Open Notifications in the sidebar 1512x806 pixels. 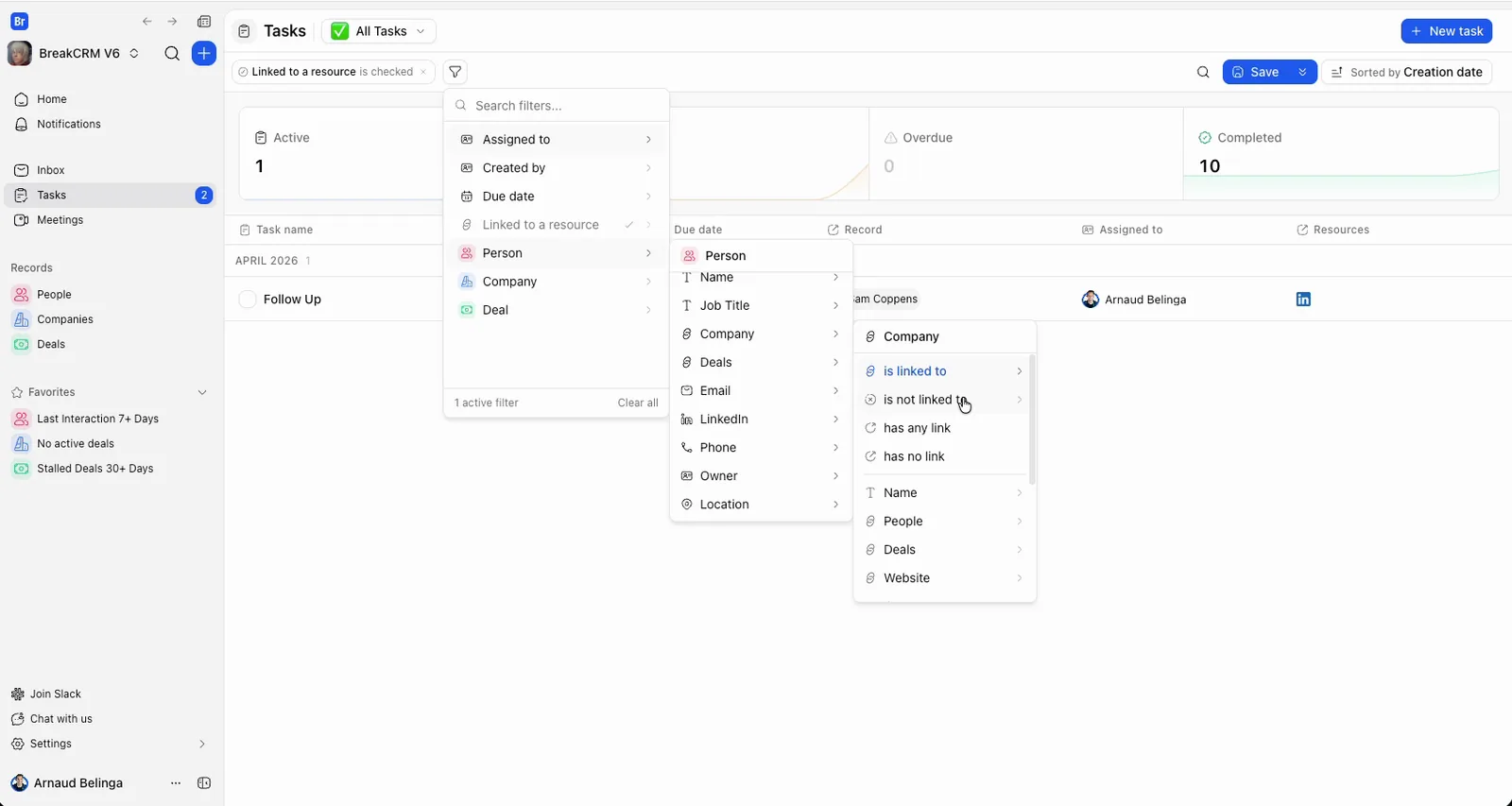click(111, 124)
